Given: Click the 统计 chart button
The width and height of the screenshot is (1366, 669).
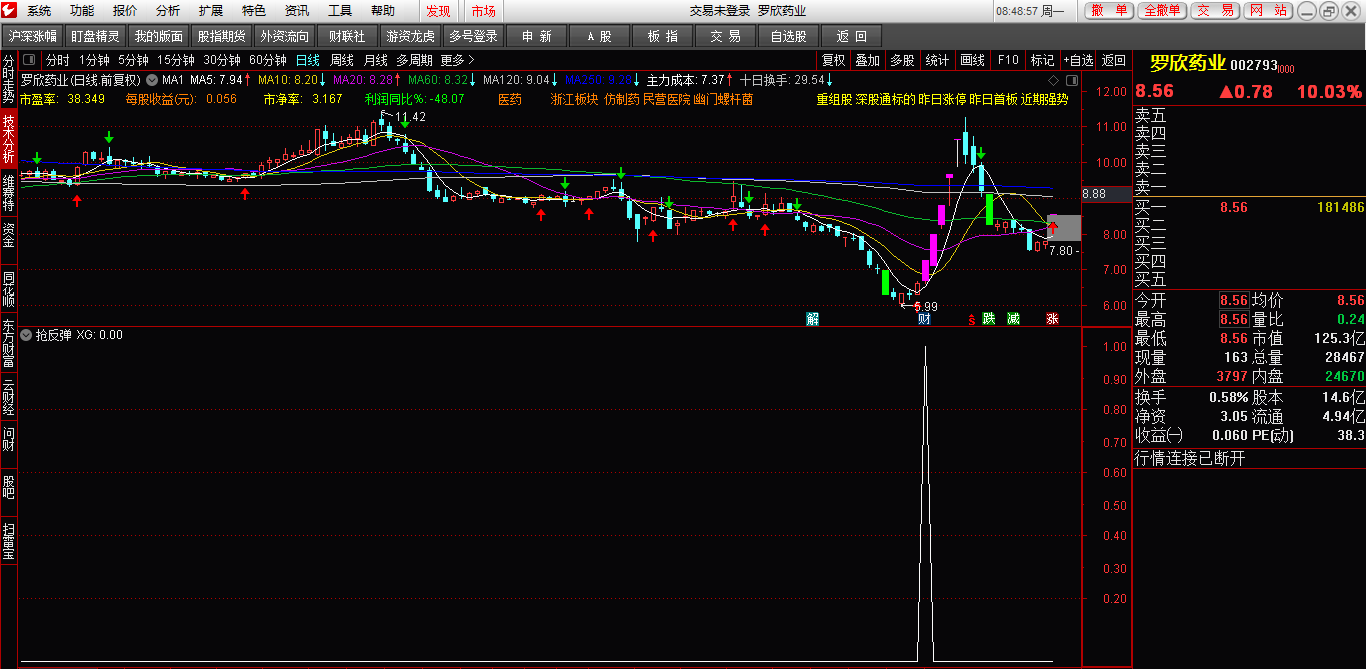Looking at the screenshot, I should click(x=937, y=60).
